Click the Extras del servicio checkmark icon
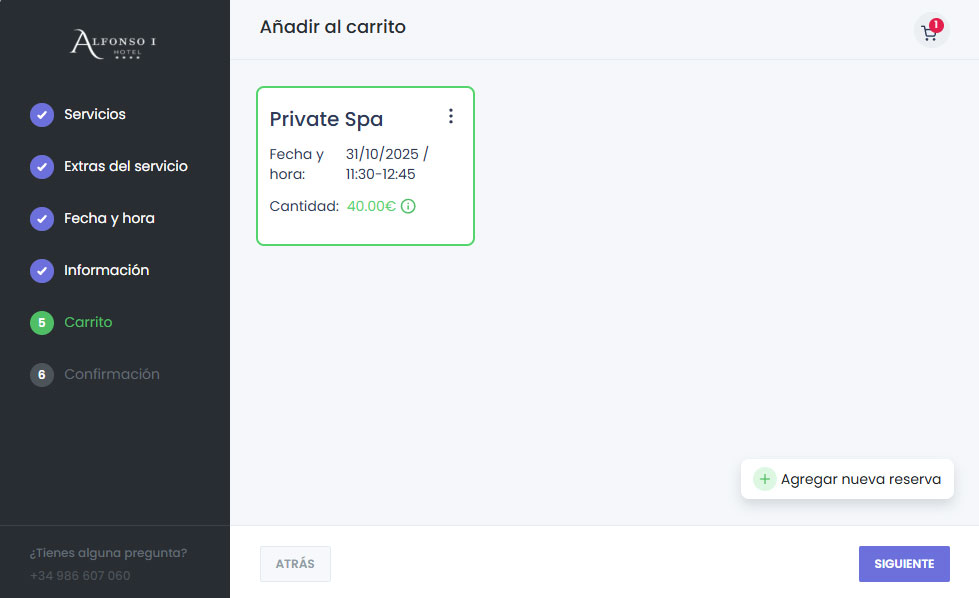 42,167
